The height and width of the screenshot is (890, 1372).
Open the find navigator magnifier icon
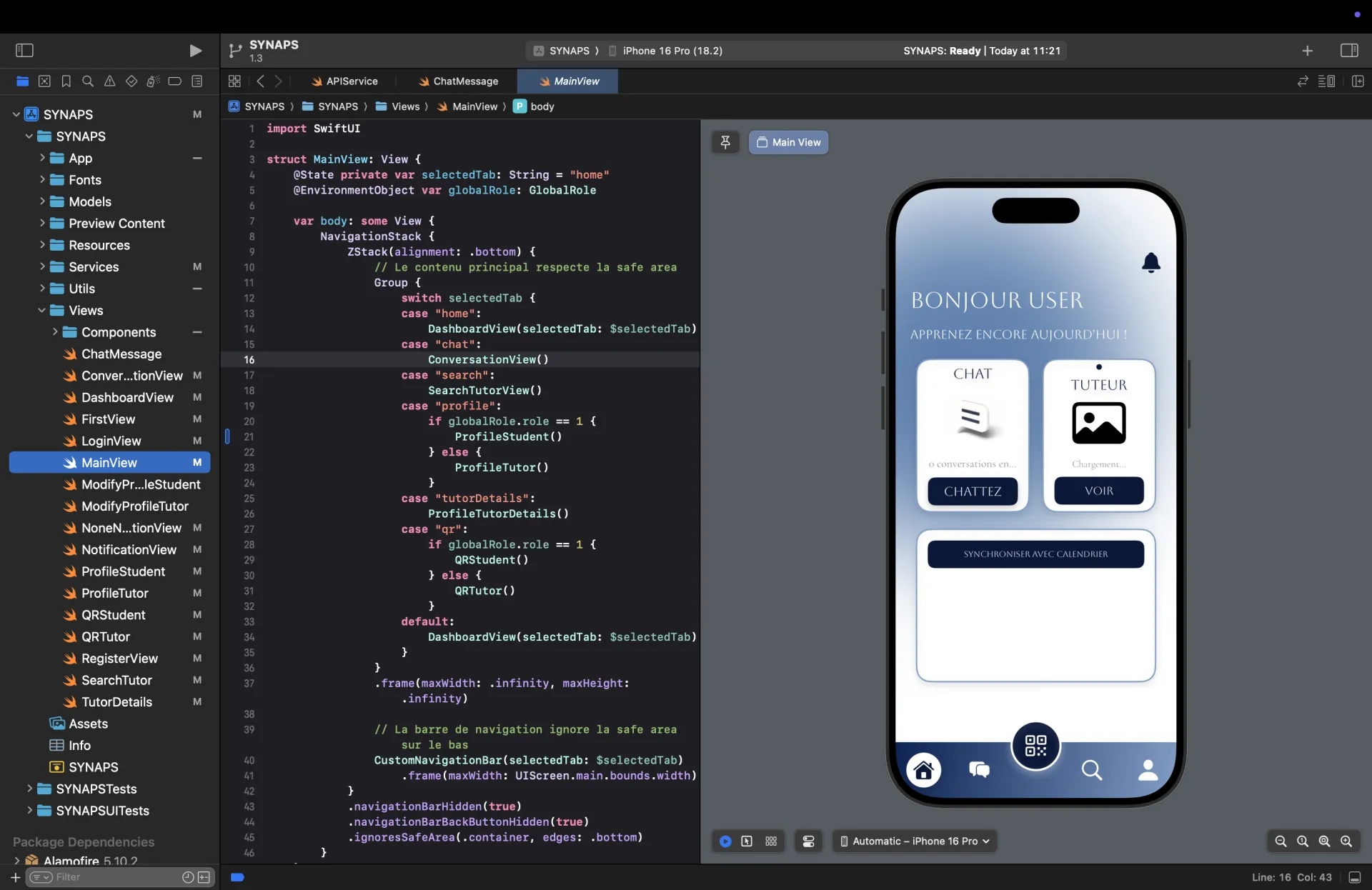(88, 81)
